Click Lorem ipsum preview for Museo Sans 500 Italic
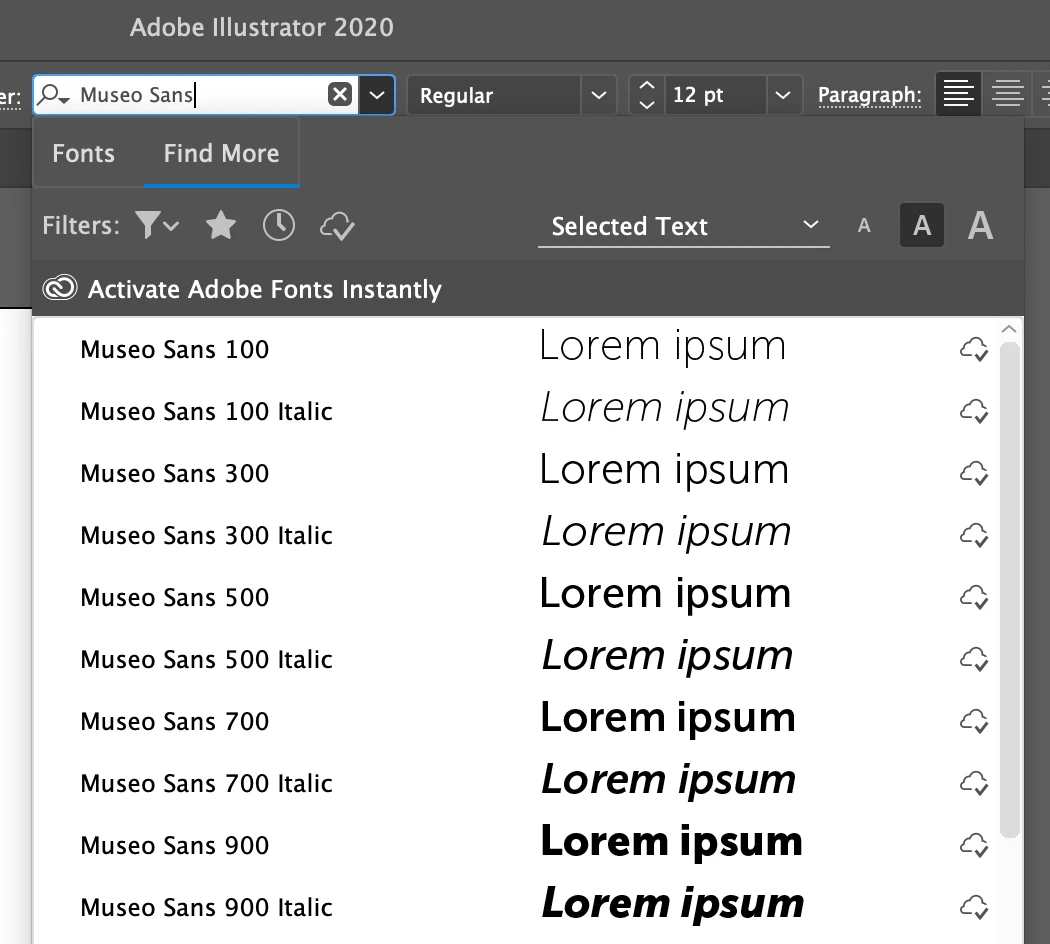This screenshot has width=1050, height=944. coord(667,657)
